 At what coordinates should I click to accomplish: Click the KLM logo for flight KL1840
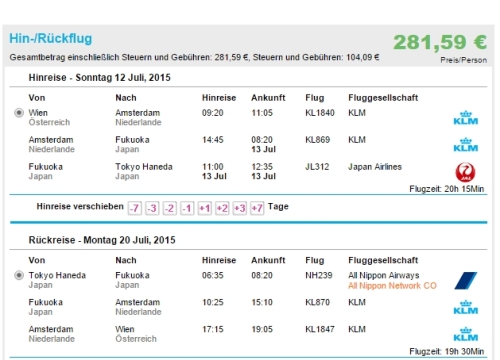(x=466, y=118)
